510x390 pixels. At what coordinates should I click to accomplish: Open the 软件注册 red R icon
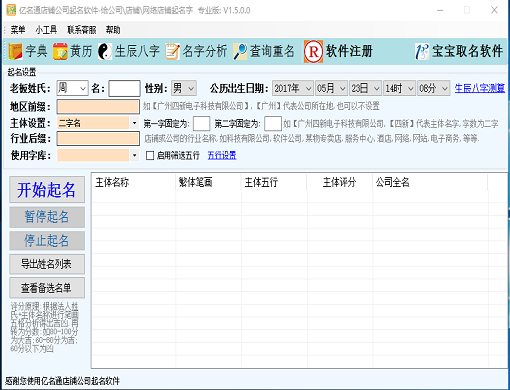[x=313, y=51]
